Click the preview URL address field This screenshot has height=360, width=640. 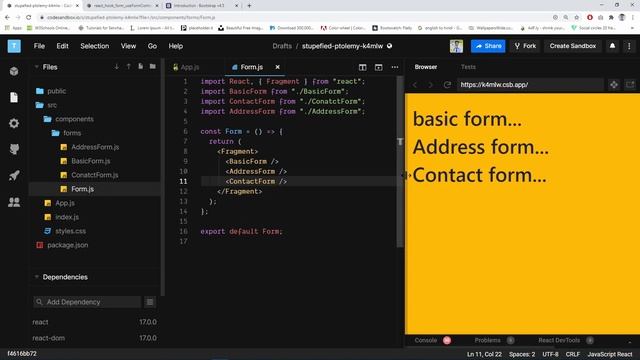(x=530, y=85)
